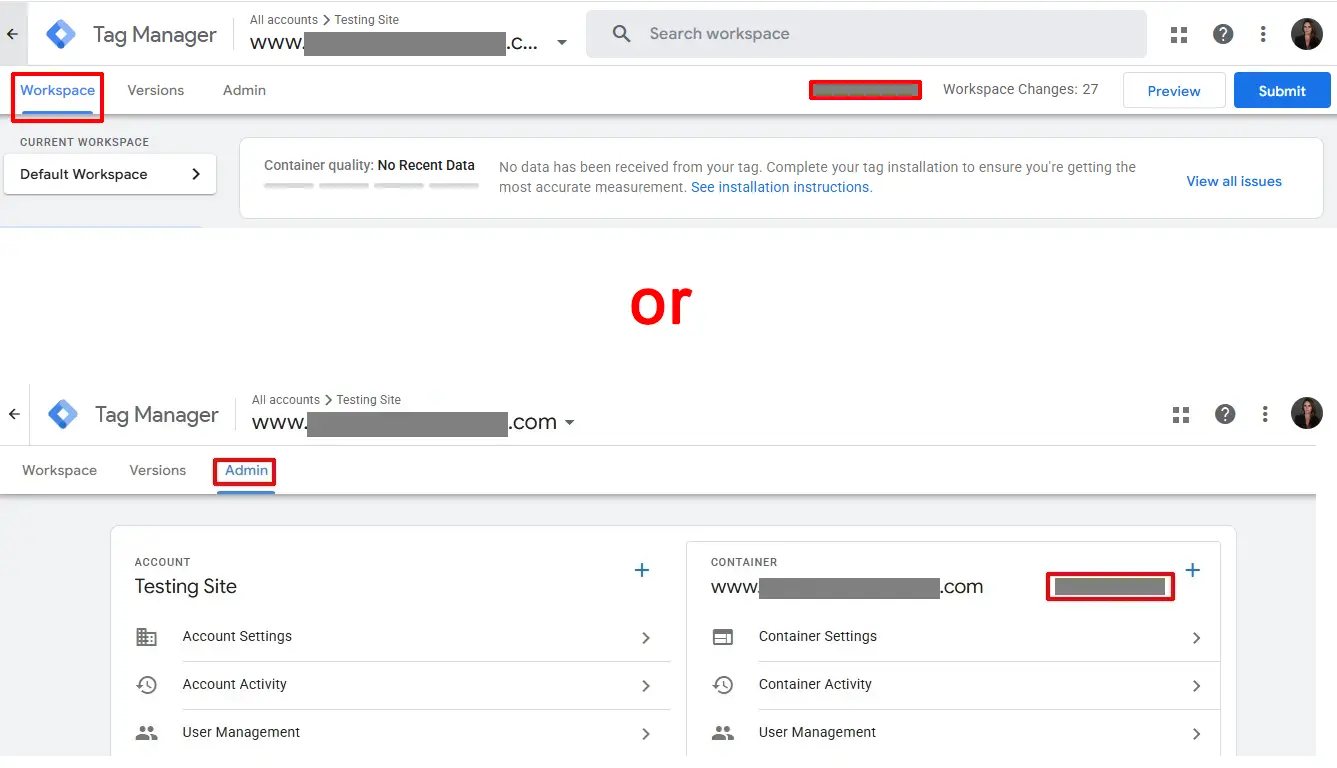
Task: Click the Testing Site account name under ACCOUNT
Action: [x=186, y=586]
